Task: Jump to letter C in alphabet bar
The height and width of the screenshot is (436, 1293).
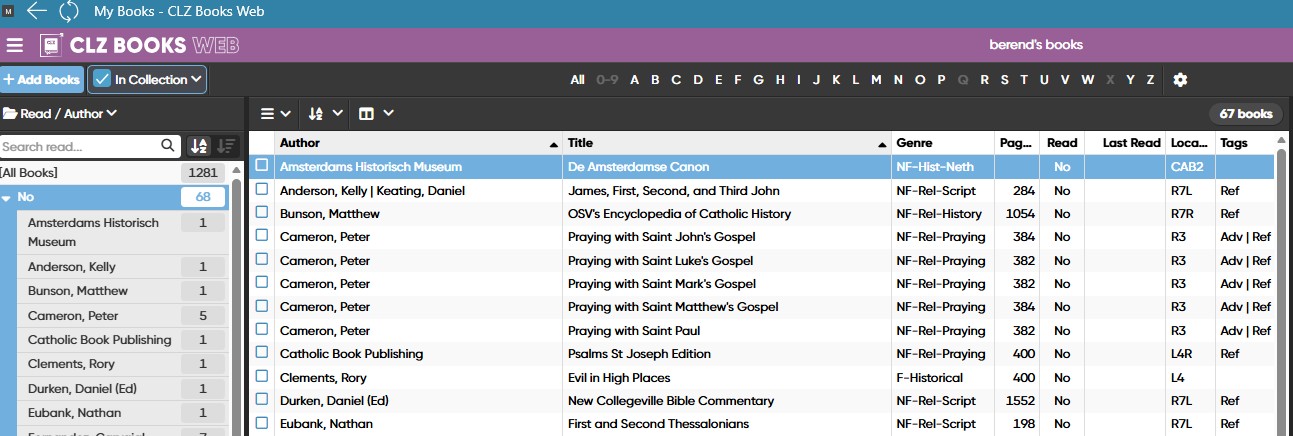Action: (676, 80)
